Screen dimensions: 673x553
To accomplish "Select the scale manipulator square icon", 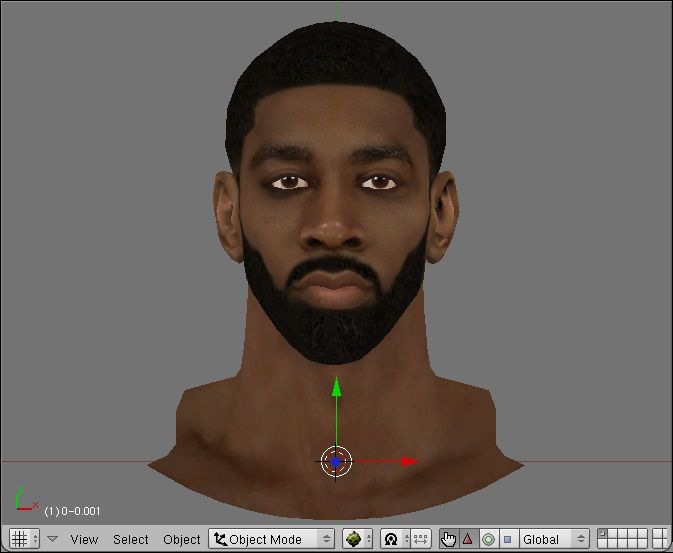I will (507, 539).
